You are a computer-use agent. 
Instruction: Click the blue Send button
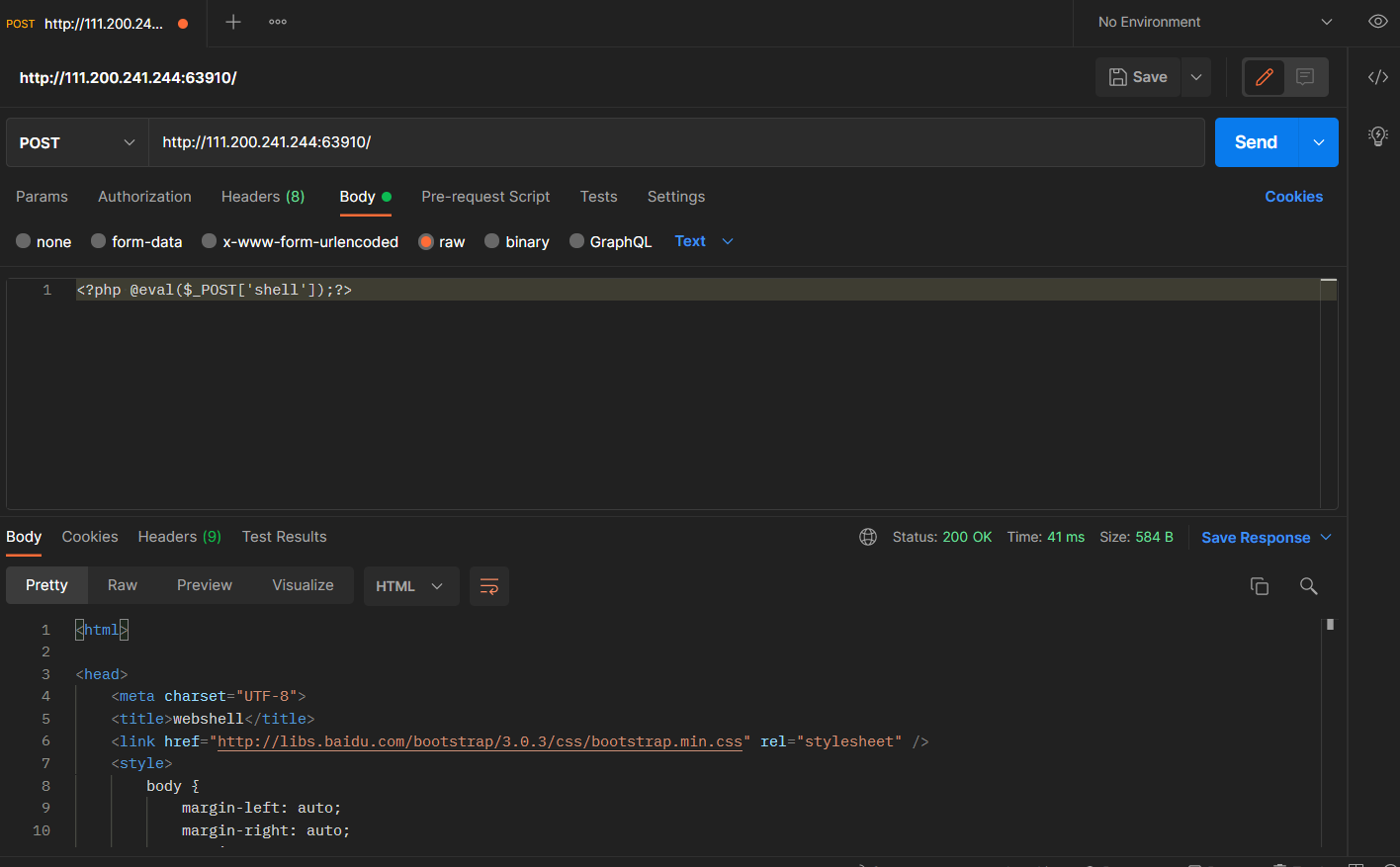1256,142
